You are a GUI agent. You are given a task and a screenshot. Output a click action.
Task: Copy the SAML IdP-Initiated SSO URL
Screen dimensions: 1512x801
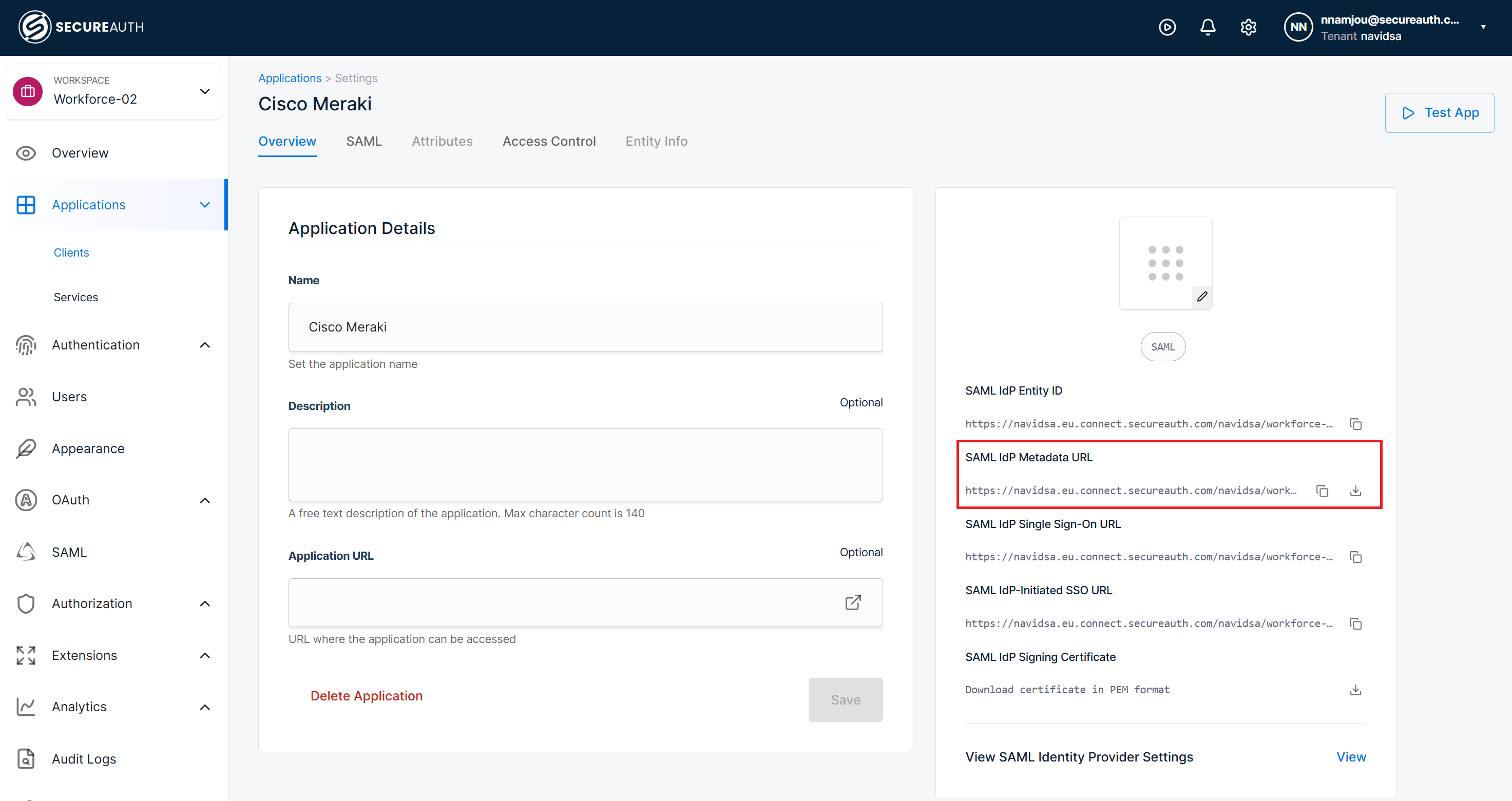tap(1355, 624)
